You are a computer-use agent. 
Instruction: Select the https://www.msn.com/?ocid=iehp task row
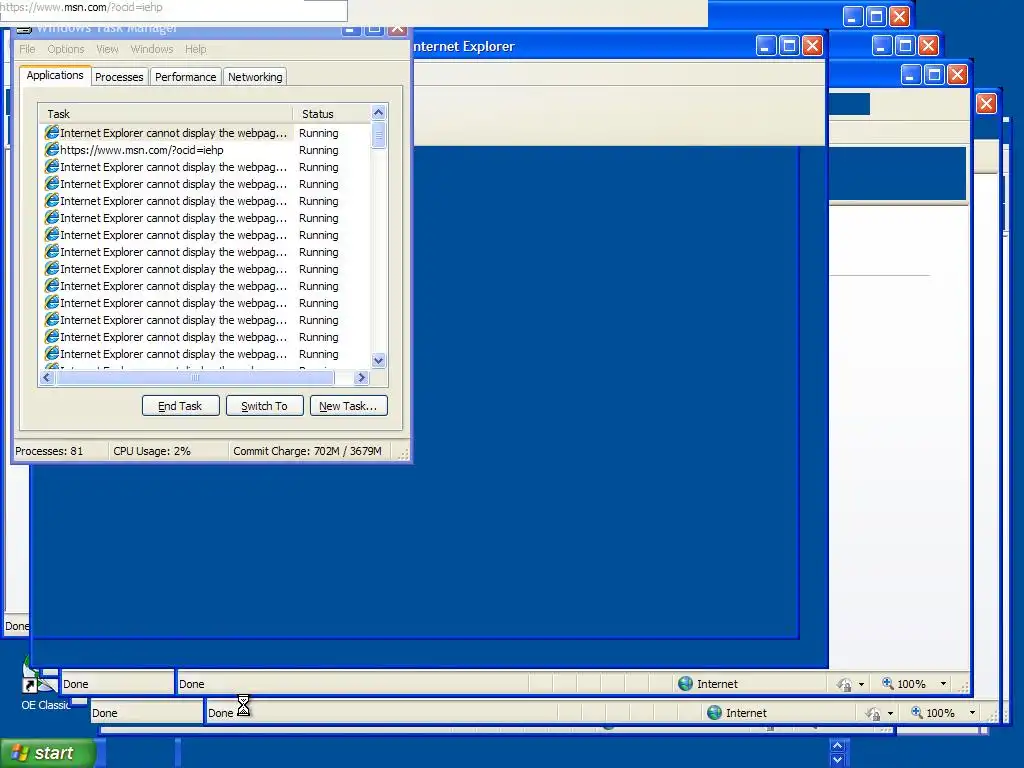click(x=204, y=150)
